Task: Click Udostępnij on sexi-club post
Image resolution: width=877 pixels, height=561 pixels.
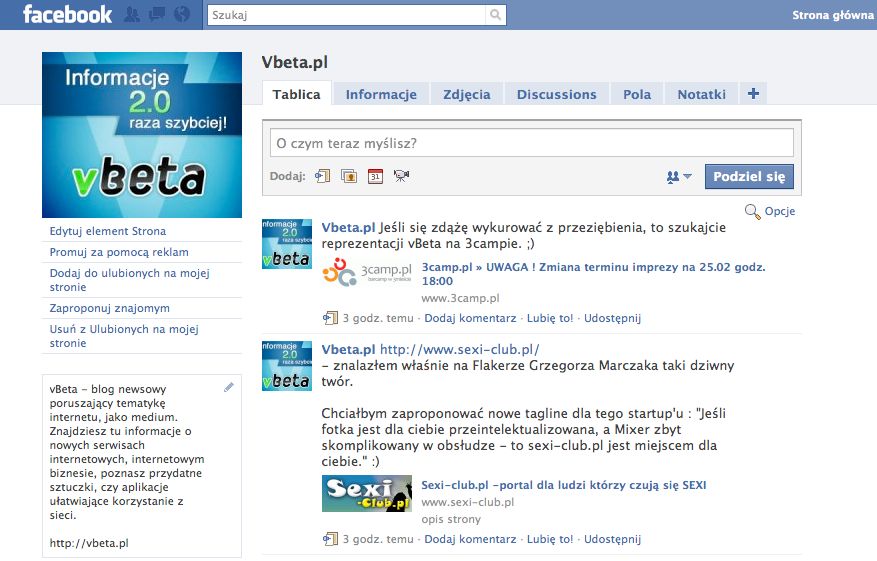Action: pos(612,539)
